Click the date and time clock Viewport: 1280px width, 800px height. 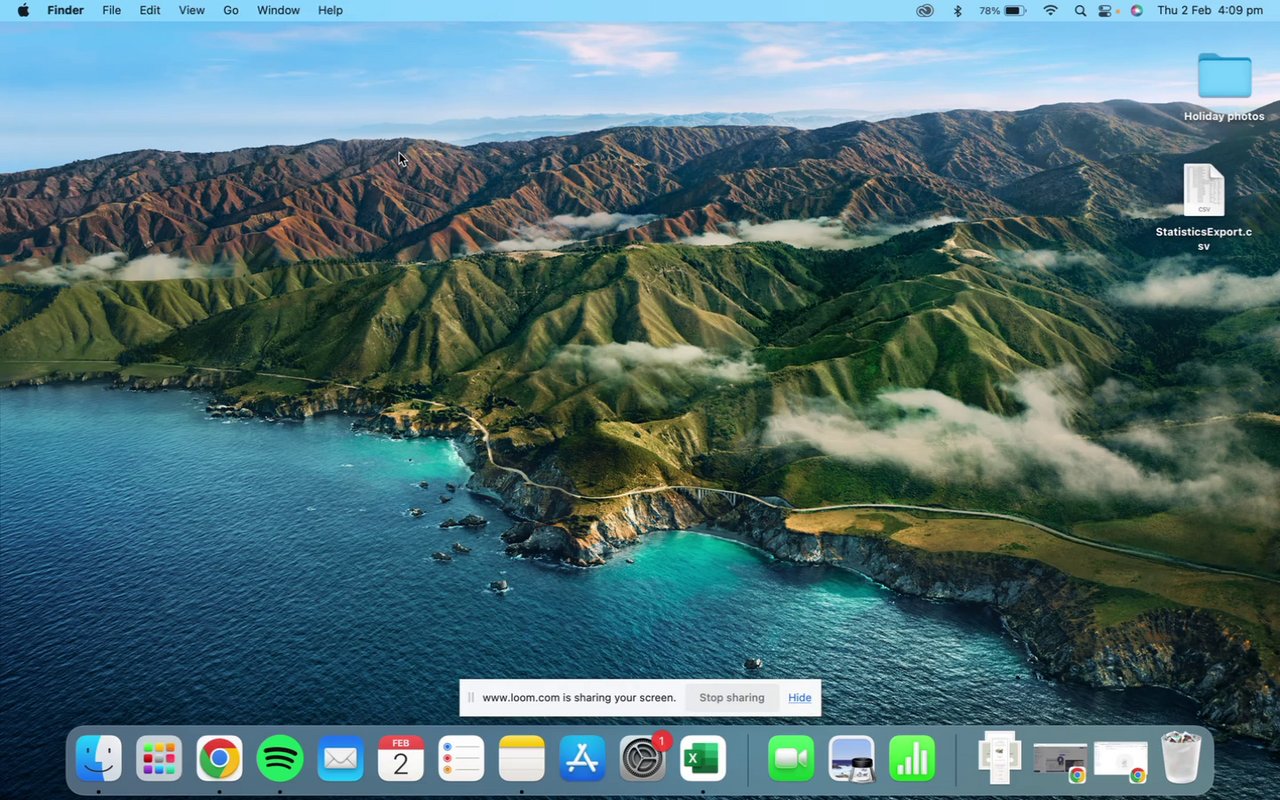1210,10
